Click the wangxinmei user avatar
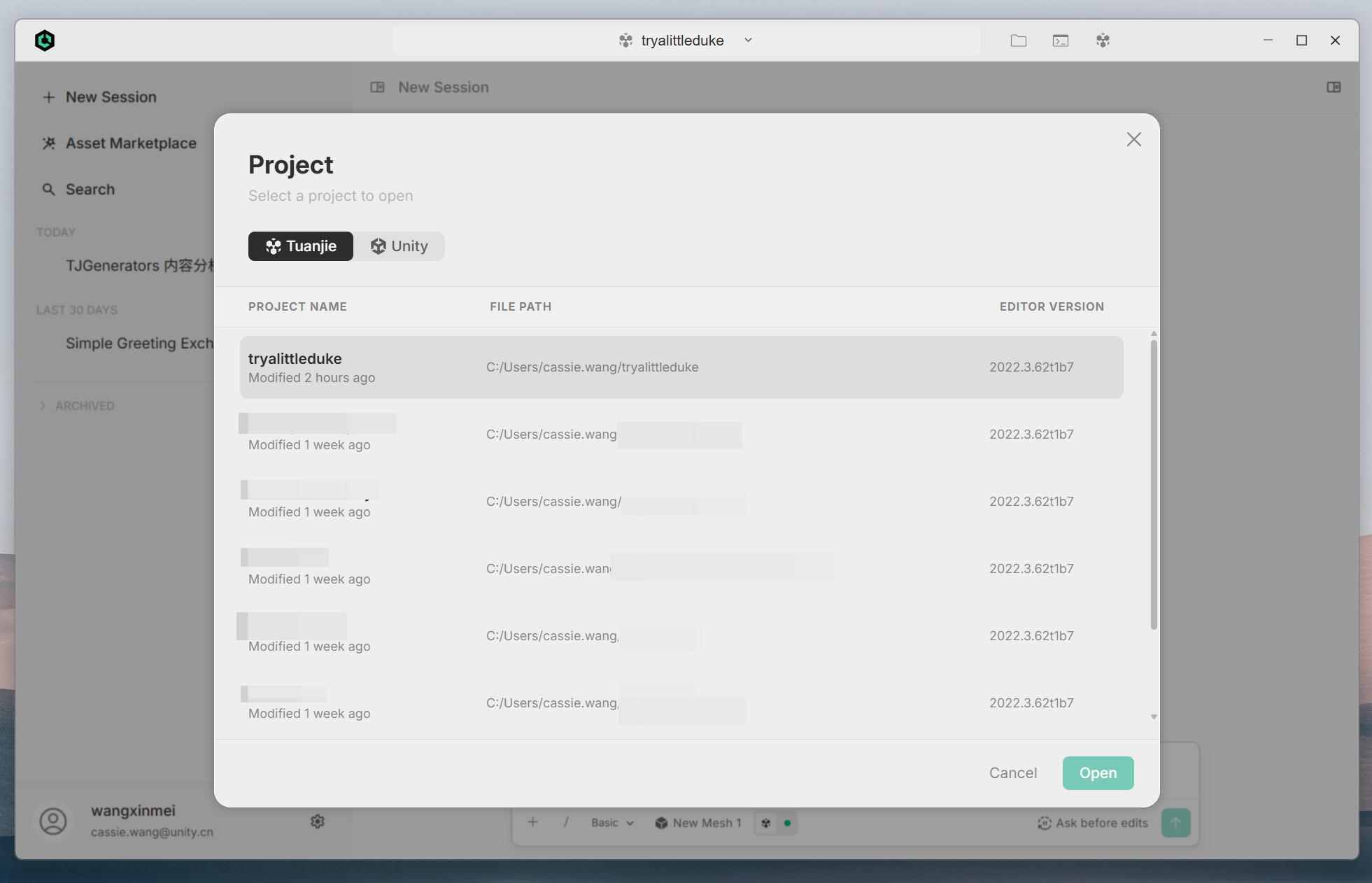The height and width of the screenshot is (883, 1372). 53,821
